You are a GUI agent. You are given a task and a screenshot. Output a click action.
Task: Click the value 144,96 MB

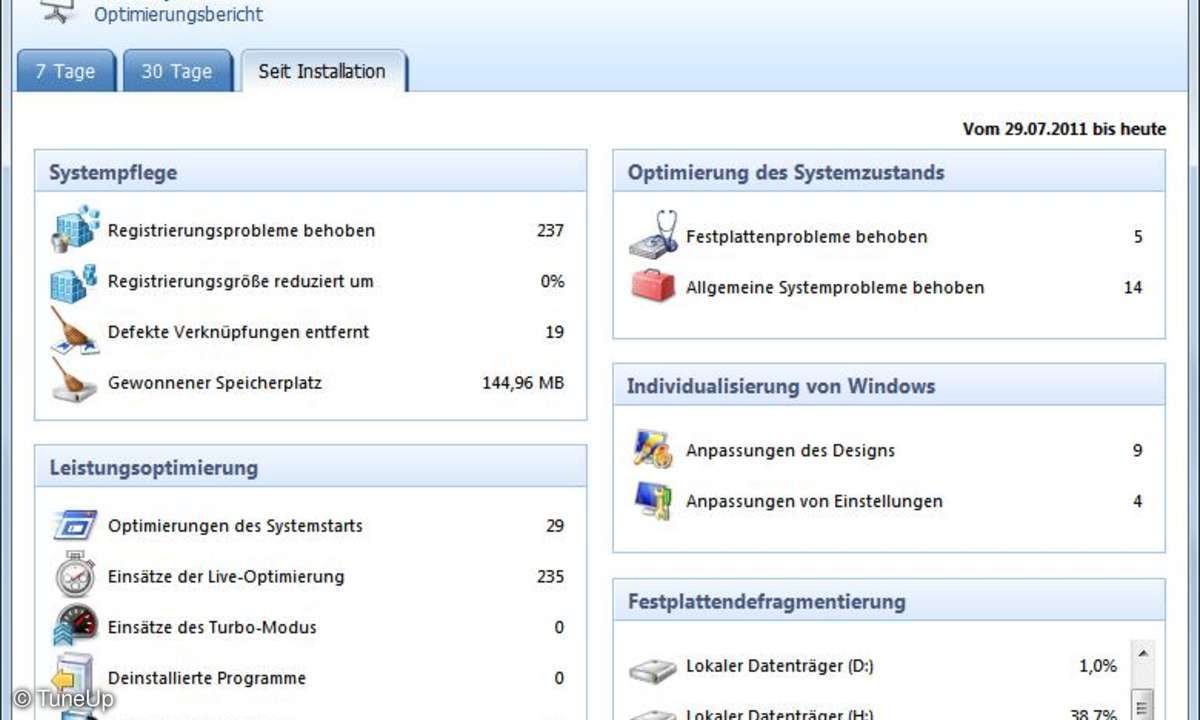coord(523,382)
